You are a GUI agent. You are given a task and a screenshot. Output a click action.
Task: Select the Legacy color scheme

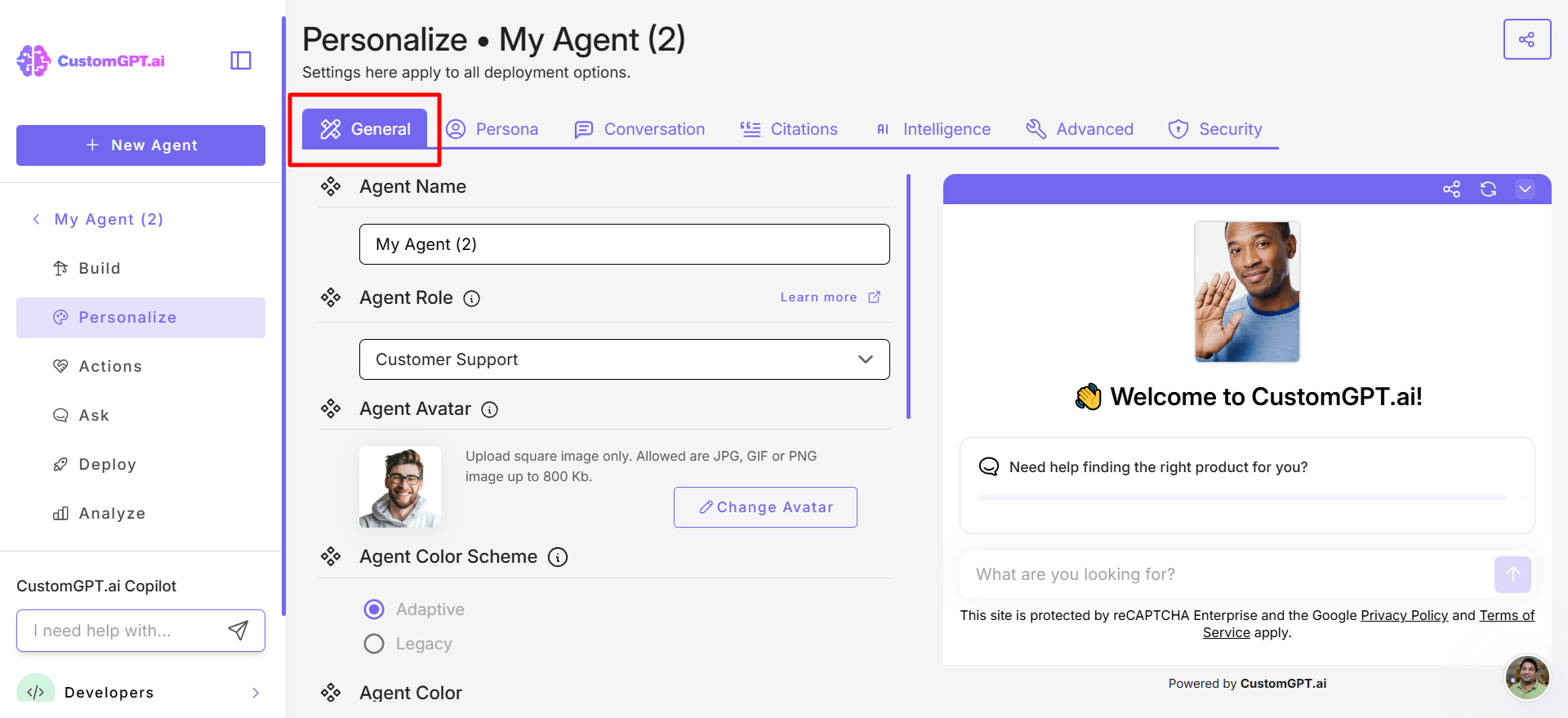coord(374,644)
